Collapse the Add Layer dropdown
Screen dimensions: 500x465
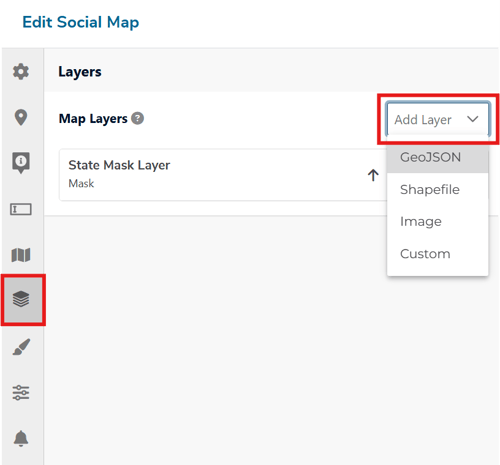click(x=437, y=119)
